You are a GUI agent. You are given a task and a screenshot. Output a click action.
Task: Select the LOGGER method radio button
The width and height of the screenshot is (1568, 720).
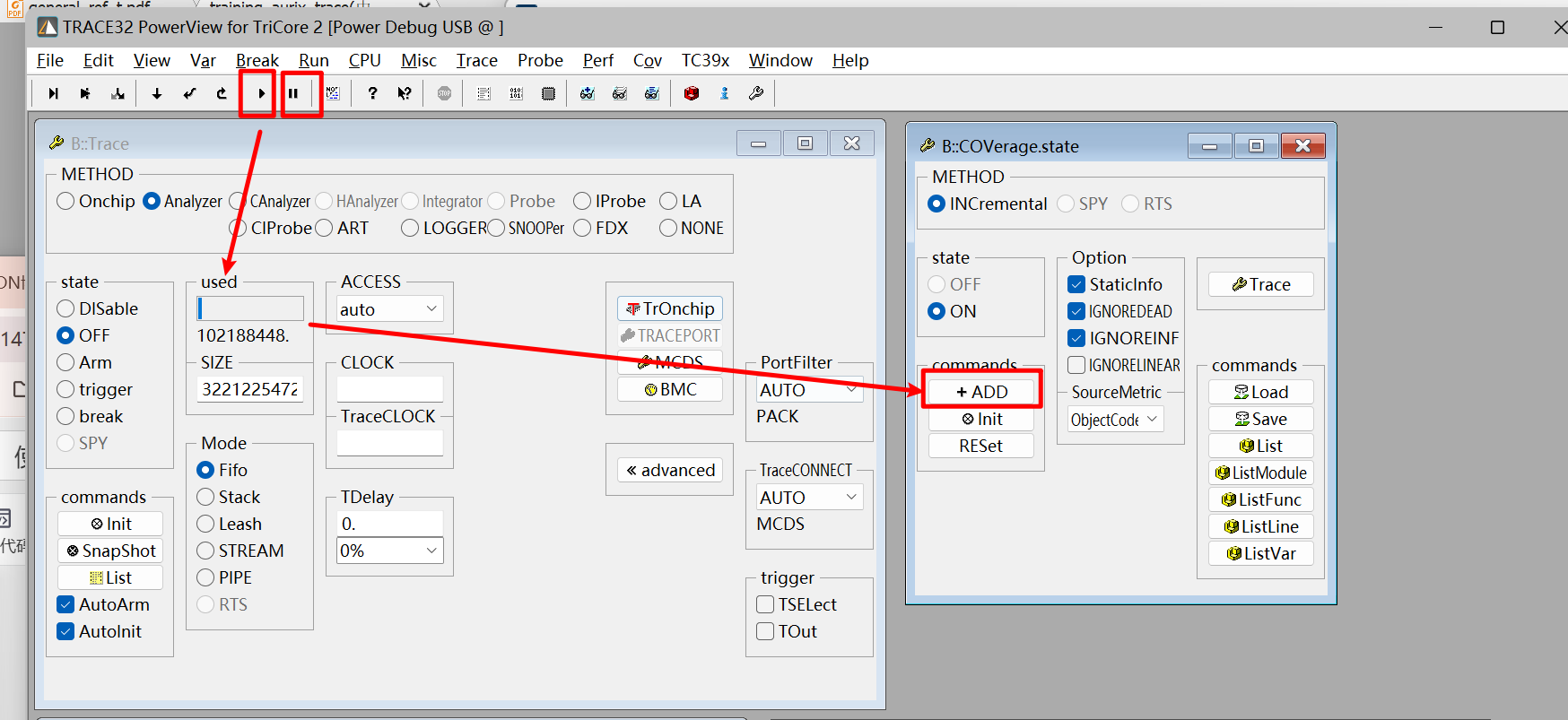tap(410, 228)
